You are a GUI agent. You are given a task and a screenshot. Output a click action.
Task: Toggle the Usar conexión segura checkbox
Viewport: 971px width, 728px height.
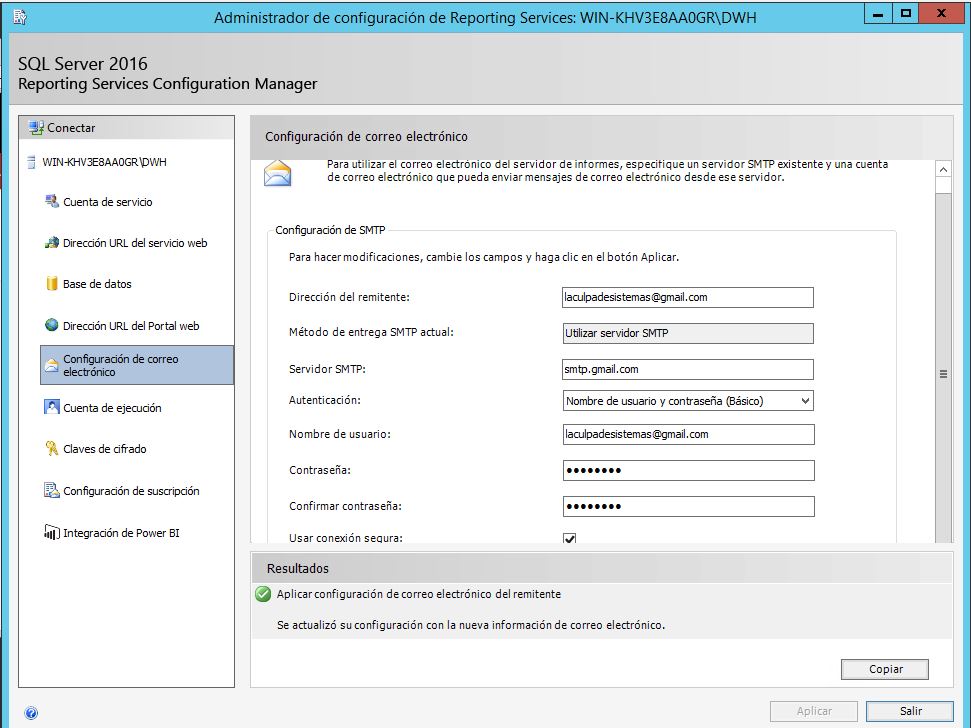click(x=570, y=539)
